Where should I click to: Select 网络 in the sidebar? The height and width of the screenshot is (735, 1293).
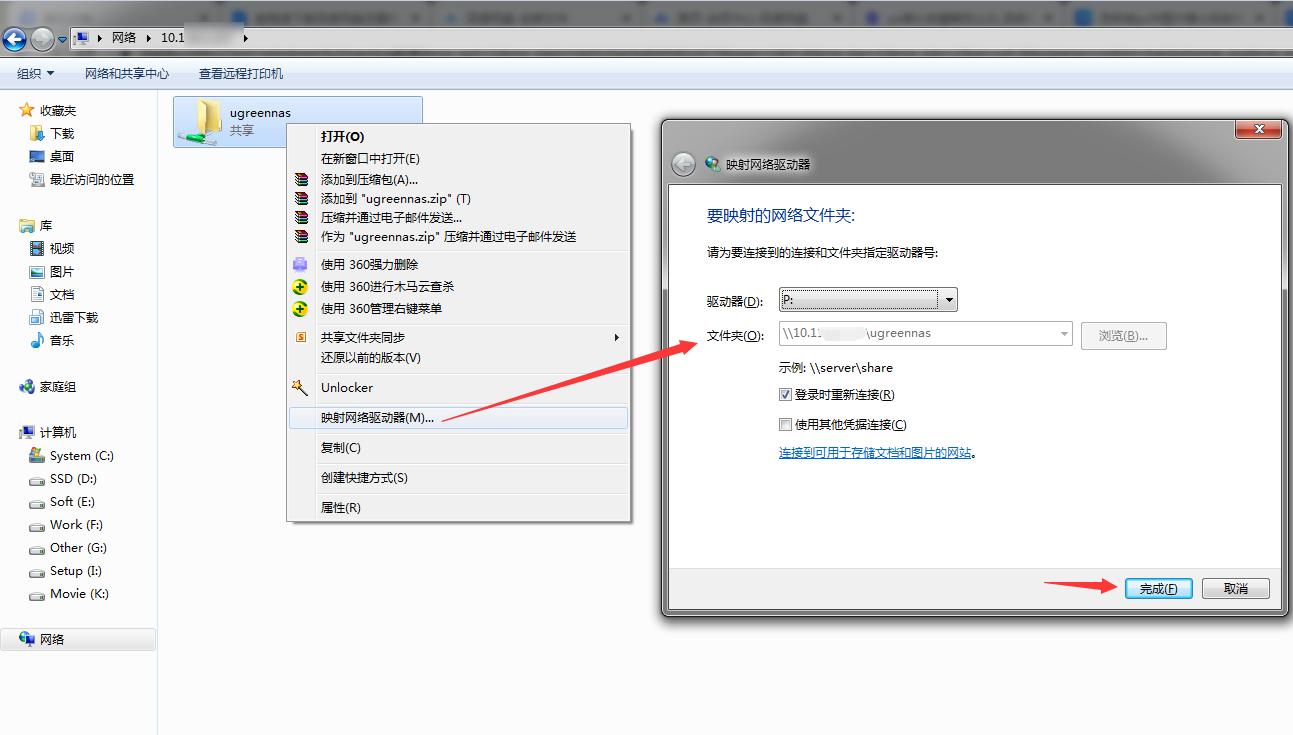(x=78, y=639)
